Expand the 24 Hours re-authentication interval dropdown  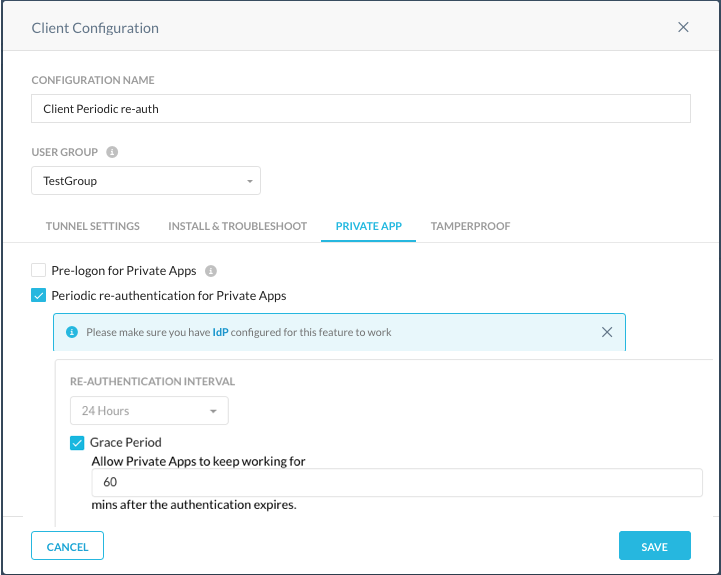(149, 410)
